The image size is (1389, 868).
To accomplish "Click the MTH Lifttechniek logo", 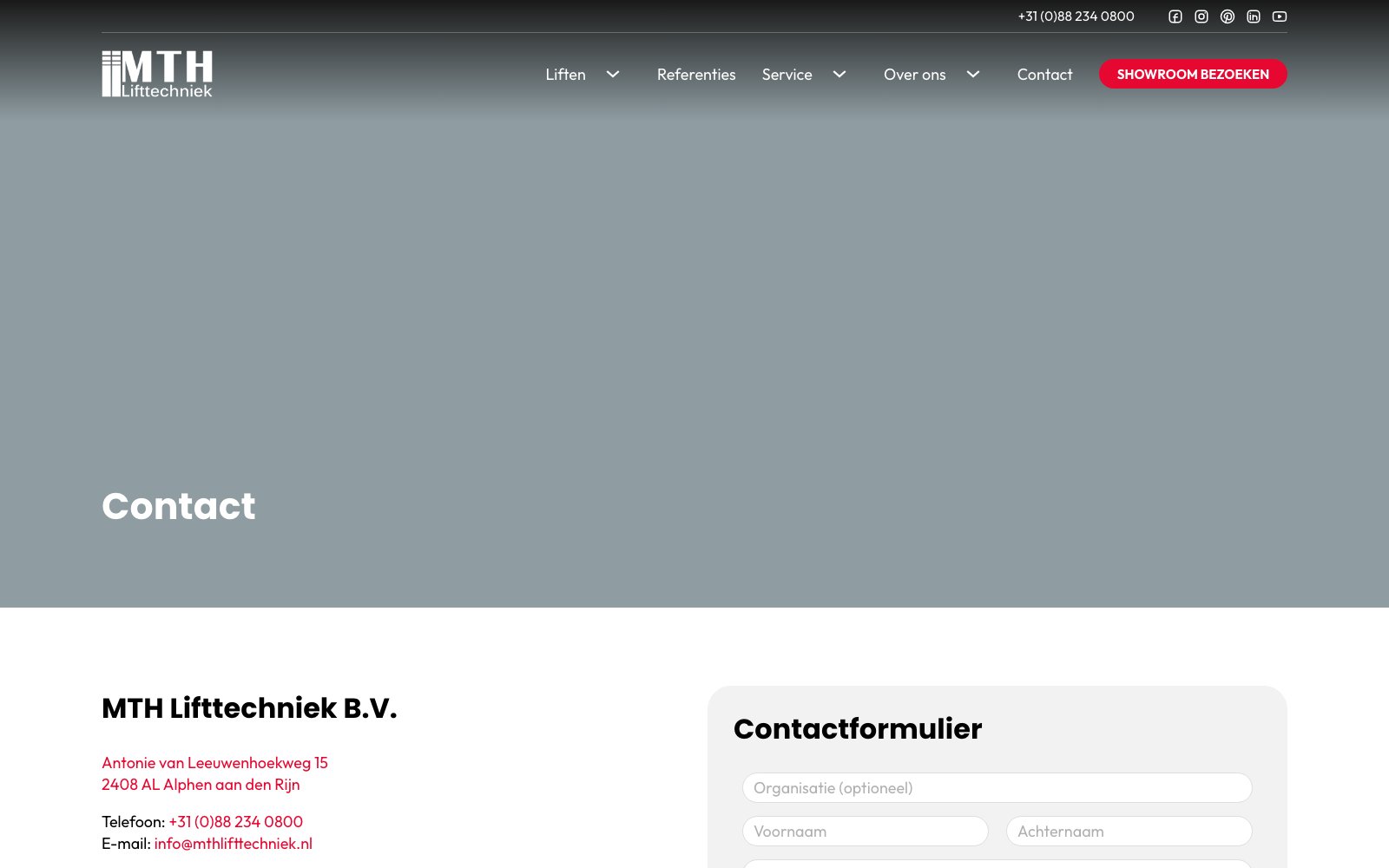I will (x=157, y=74).
